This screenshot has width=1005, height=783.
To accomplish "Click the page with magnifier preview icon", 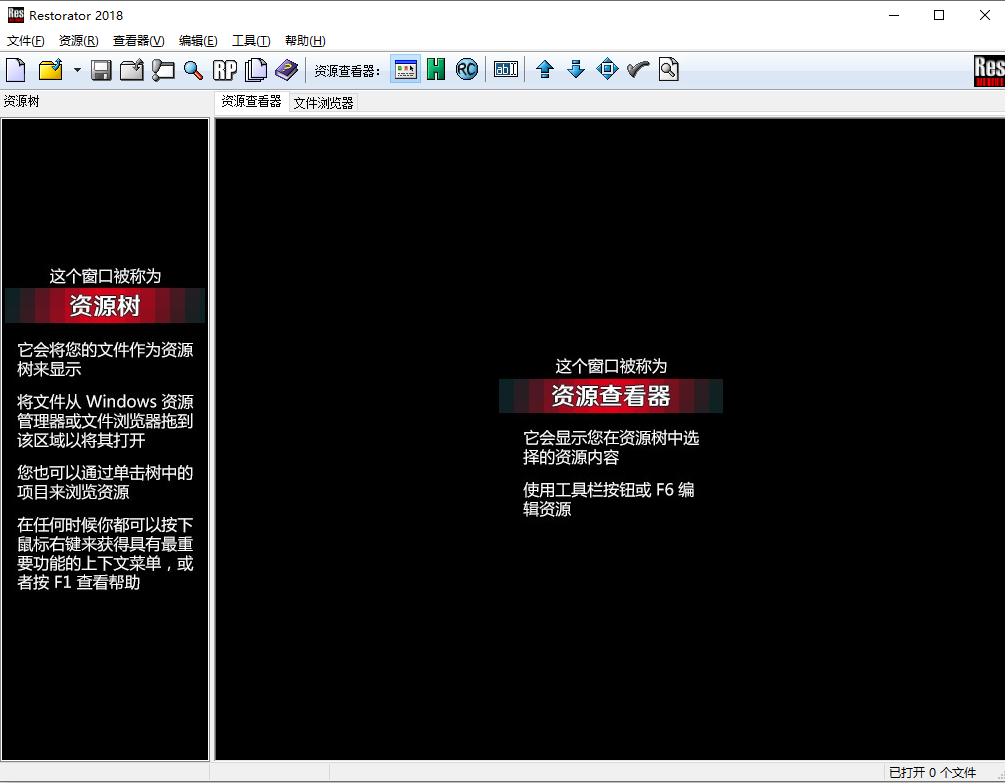I will pos(669,69).
